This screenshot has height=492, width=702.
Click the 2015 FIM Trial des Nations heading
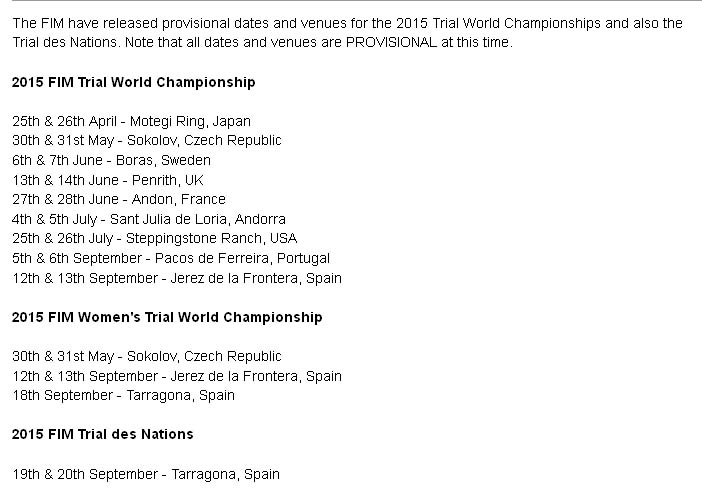coord(103,434)
